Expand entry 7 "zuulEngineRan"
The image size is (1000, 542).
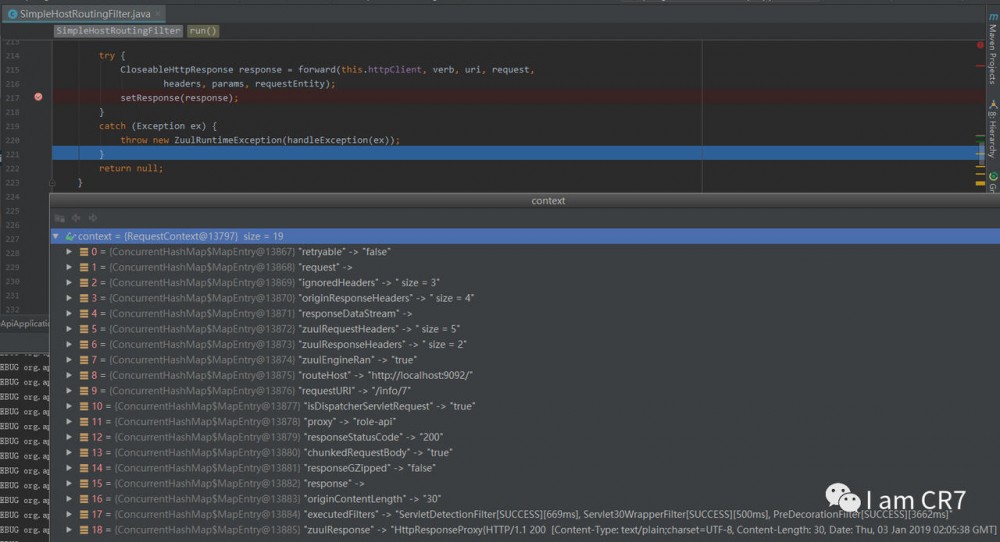pyautogui.click(x=69, y=360)
